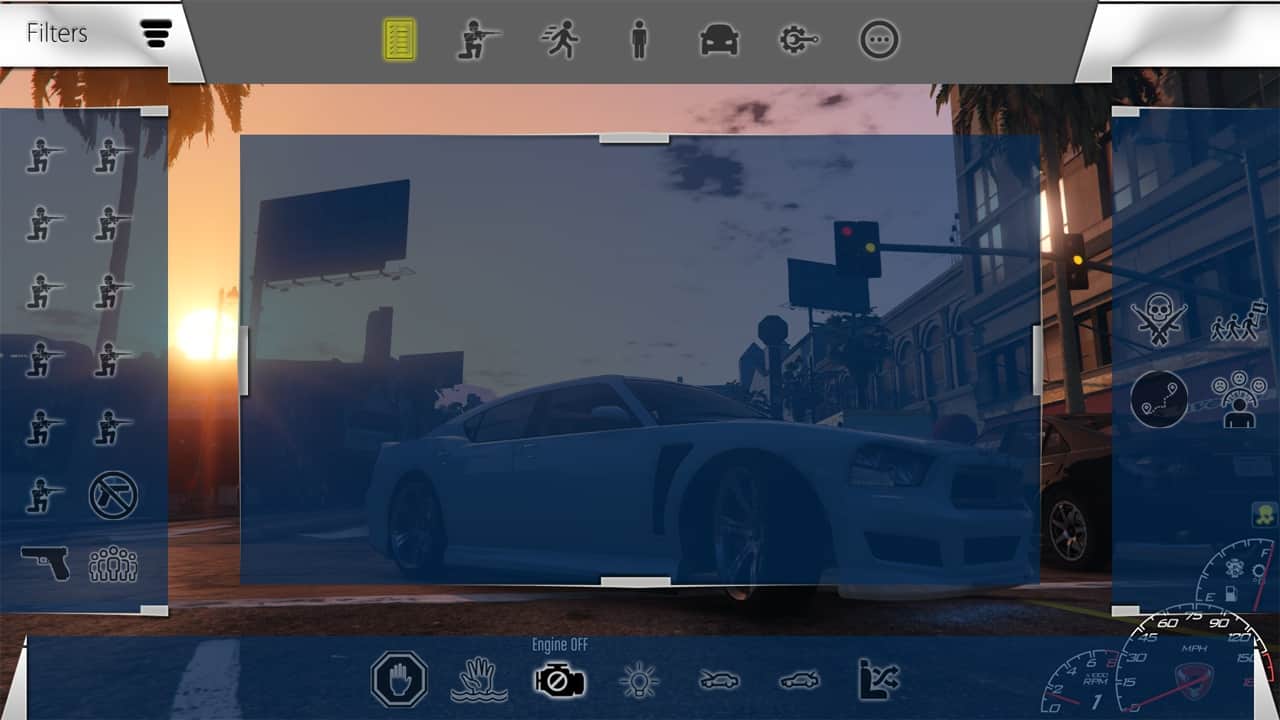Switch to the car vehicle tab

tap(719, 40)
